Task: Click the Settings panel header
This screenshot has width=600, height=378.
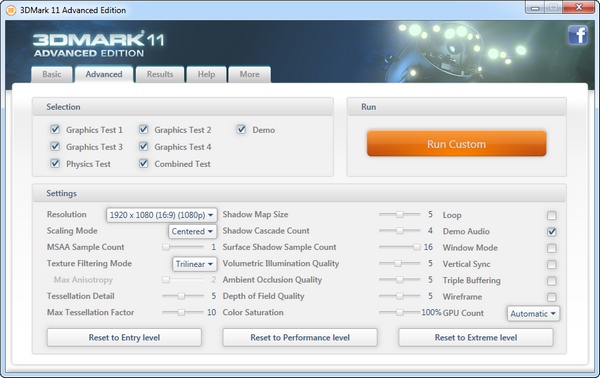Action: (x=299, y=193)
